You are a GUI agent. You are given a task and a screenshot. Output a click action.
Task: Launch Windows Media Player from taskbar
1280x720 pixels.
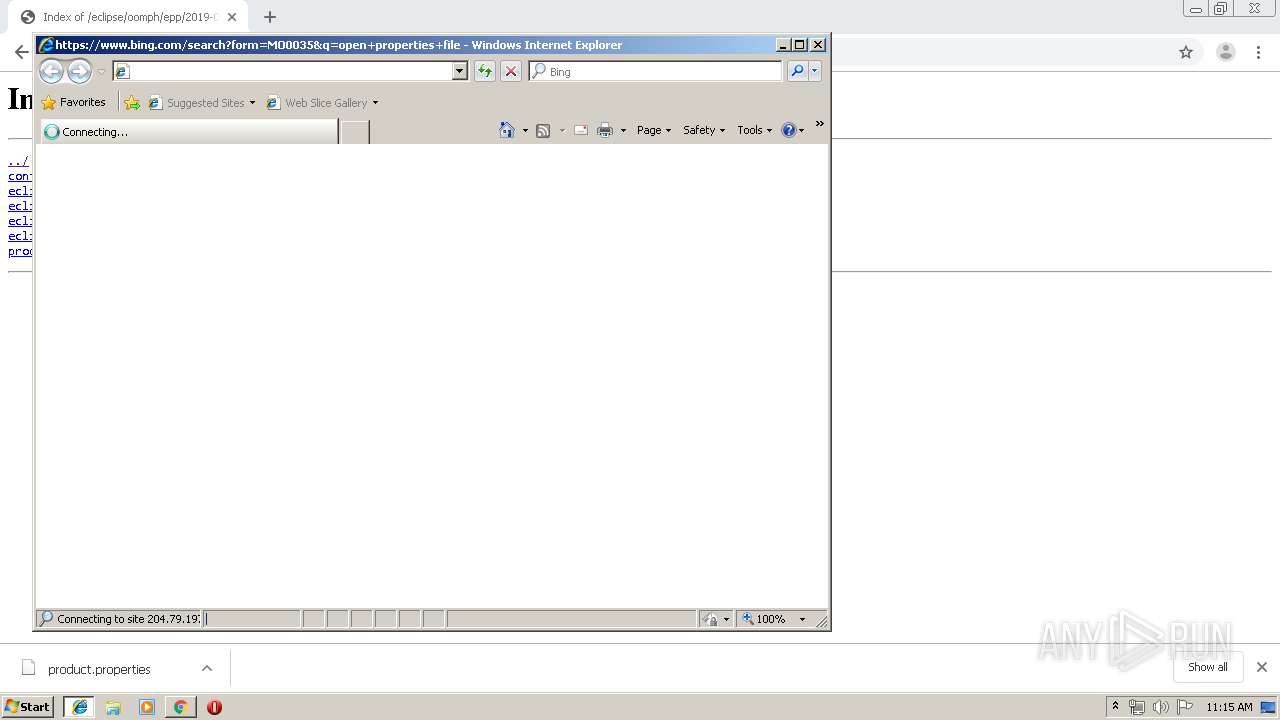click(147, 707)
